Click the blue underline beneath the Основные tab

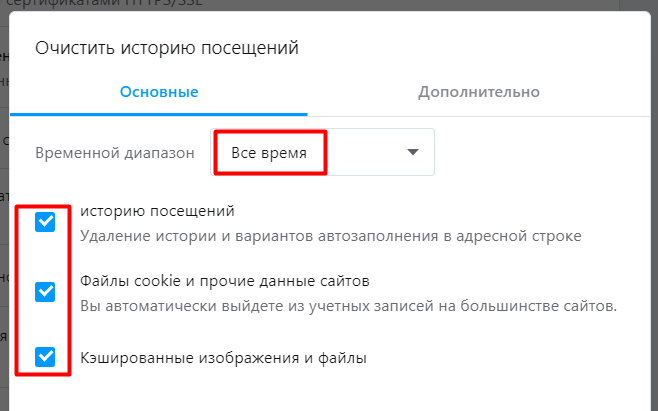click(x=159, y=115)
